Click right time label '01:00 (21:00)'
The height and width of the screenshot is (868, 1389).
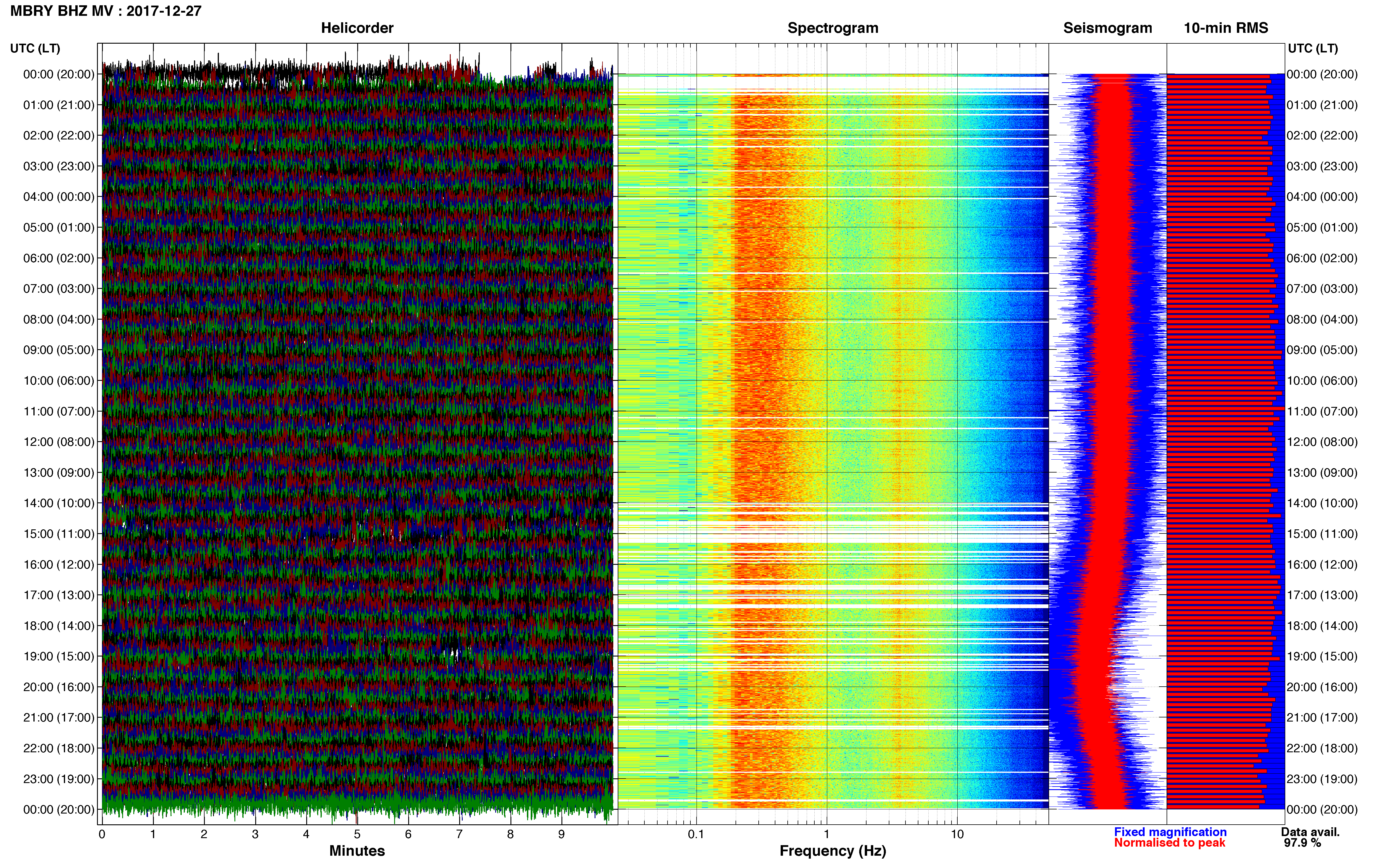1322,105
